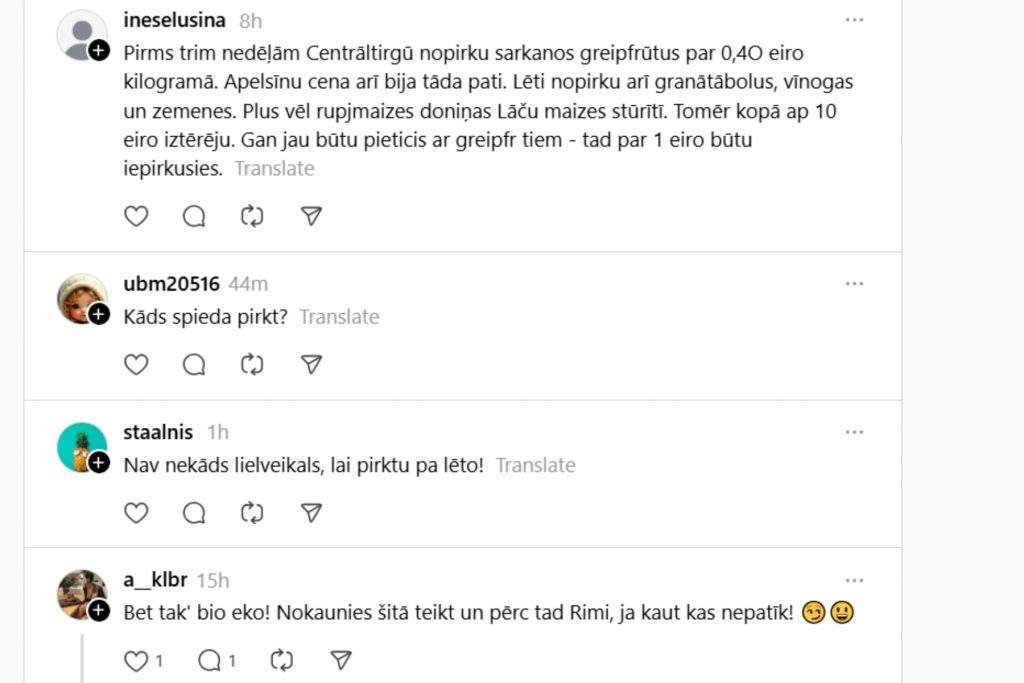Like staalnis's reply
Viewport: 1024px width, 683px height.
(x=136, y=513)
